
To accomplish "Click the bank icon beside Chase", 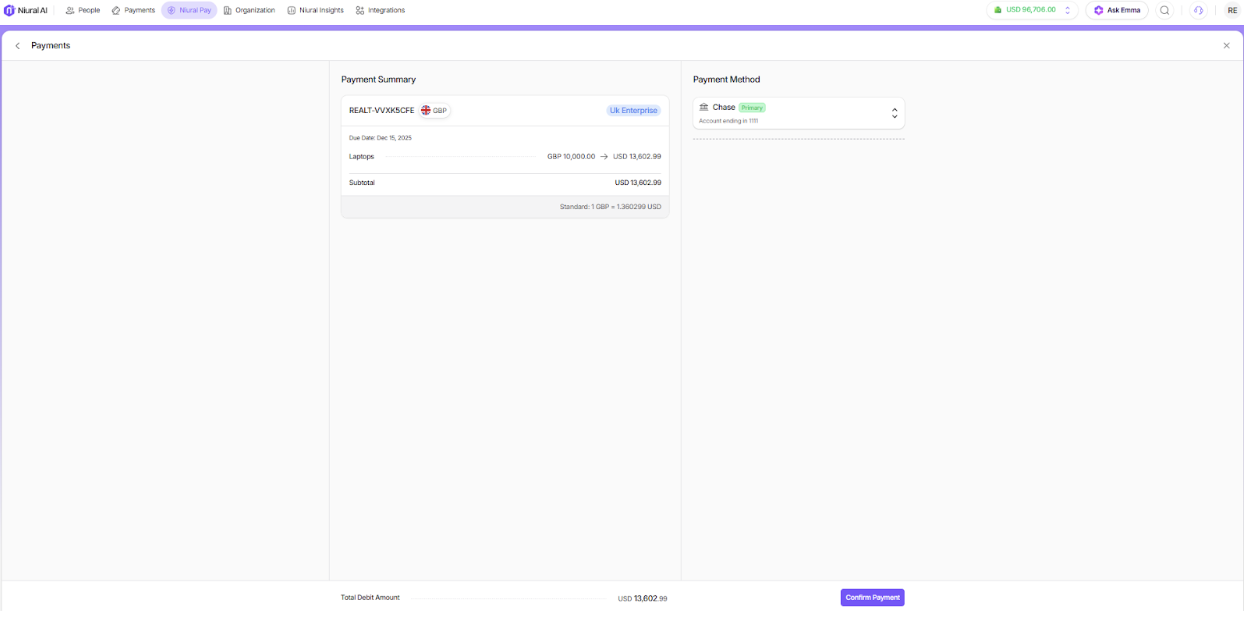I will click(x=704, y=107).
